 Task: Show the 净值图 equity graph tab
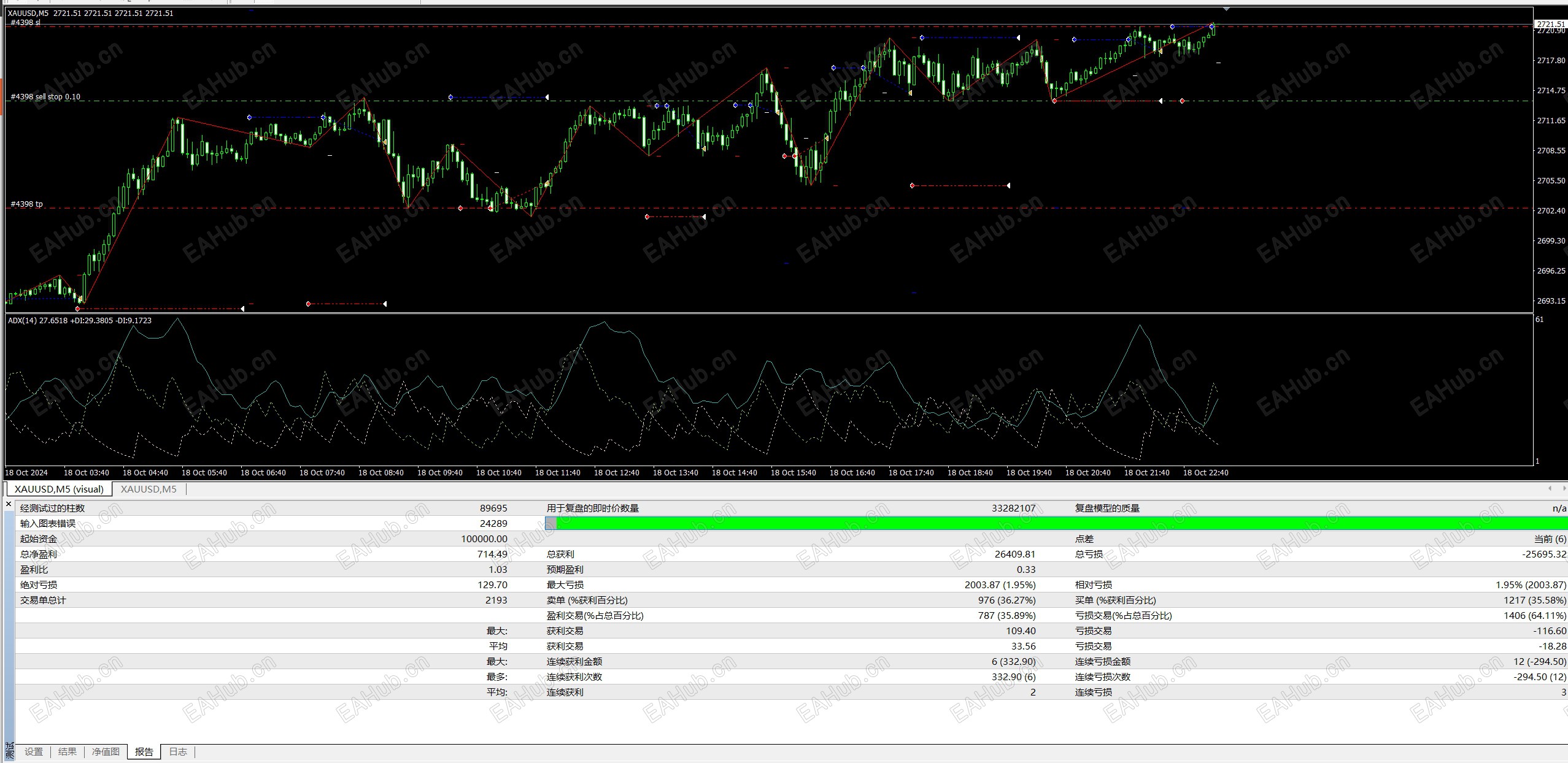106,751
